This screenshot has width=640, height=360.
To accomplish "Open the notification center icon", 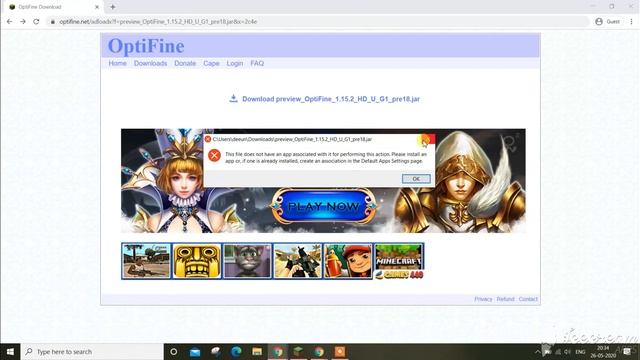I will [x=627, y=352].
